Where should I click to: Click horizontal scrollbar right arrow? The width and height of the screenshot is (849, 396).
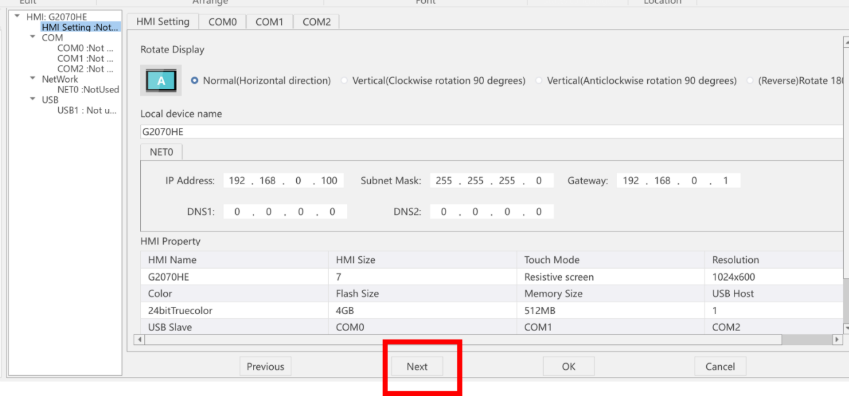point(837,340)
